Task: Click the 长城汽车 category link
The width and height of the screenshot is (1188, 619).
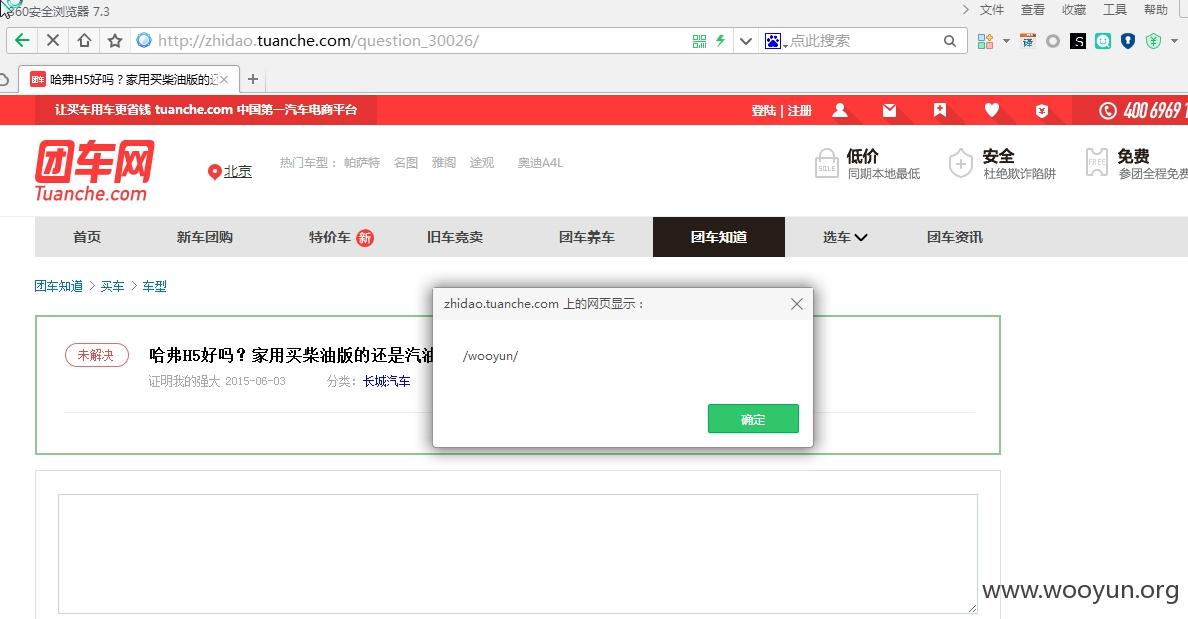Action: point(386,381)
